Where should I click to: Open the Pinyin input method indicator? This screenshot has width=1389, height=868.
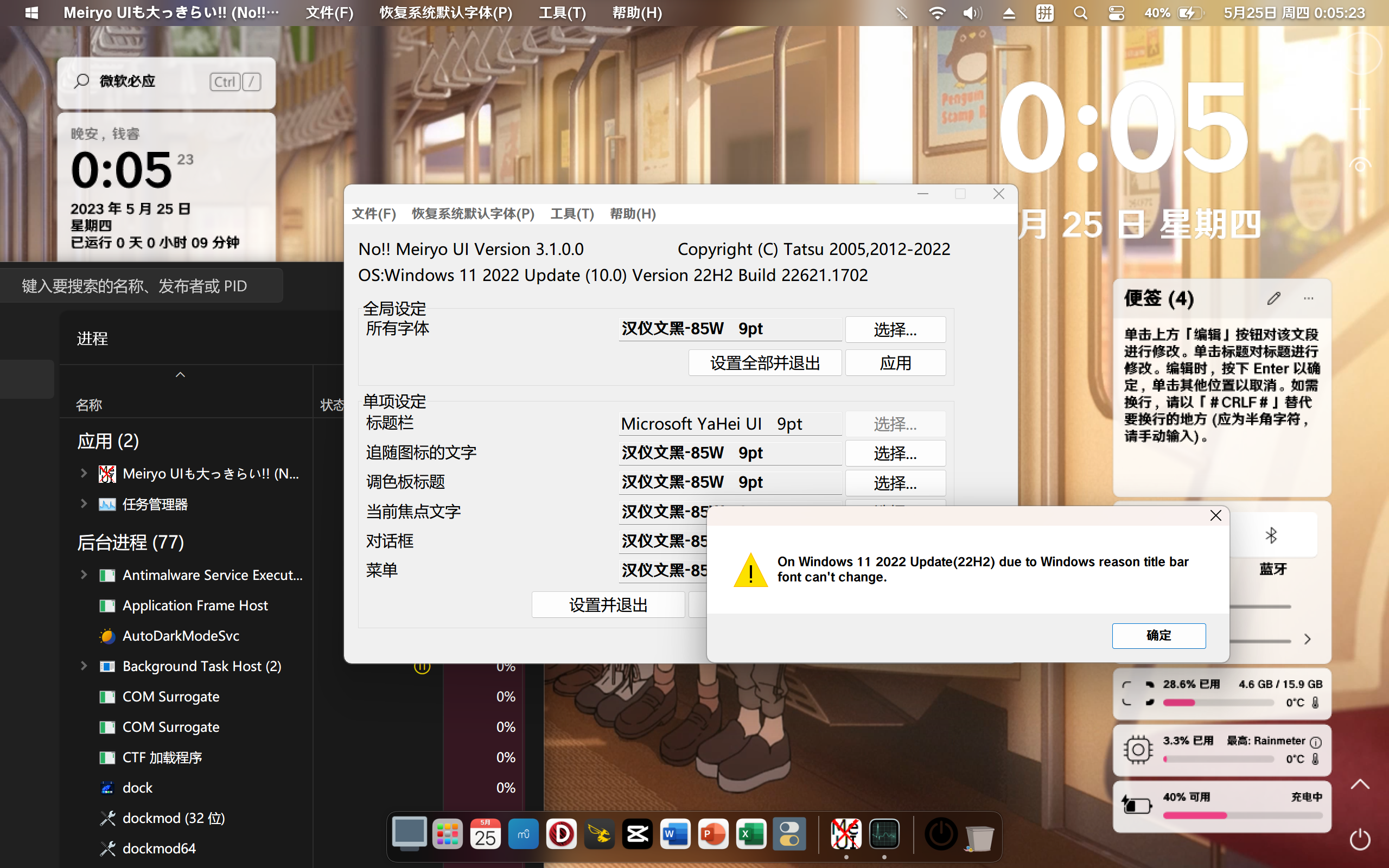tap(1044, 12)
